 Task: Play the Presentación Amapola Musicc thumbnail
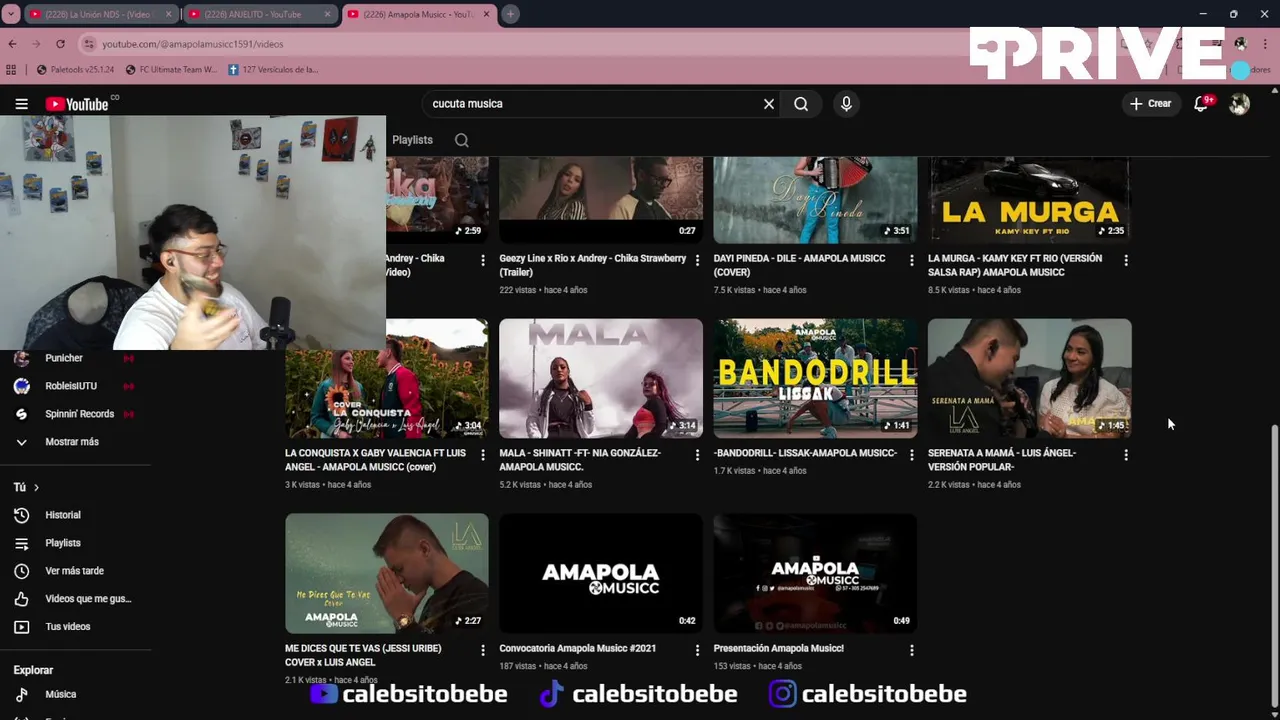pos(815,574)
